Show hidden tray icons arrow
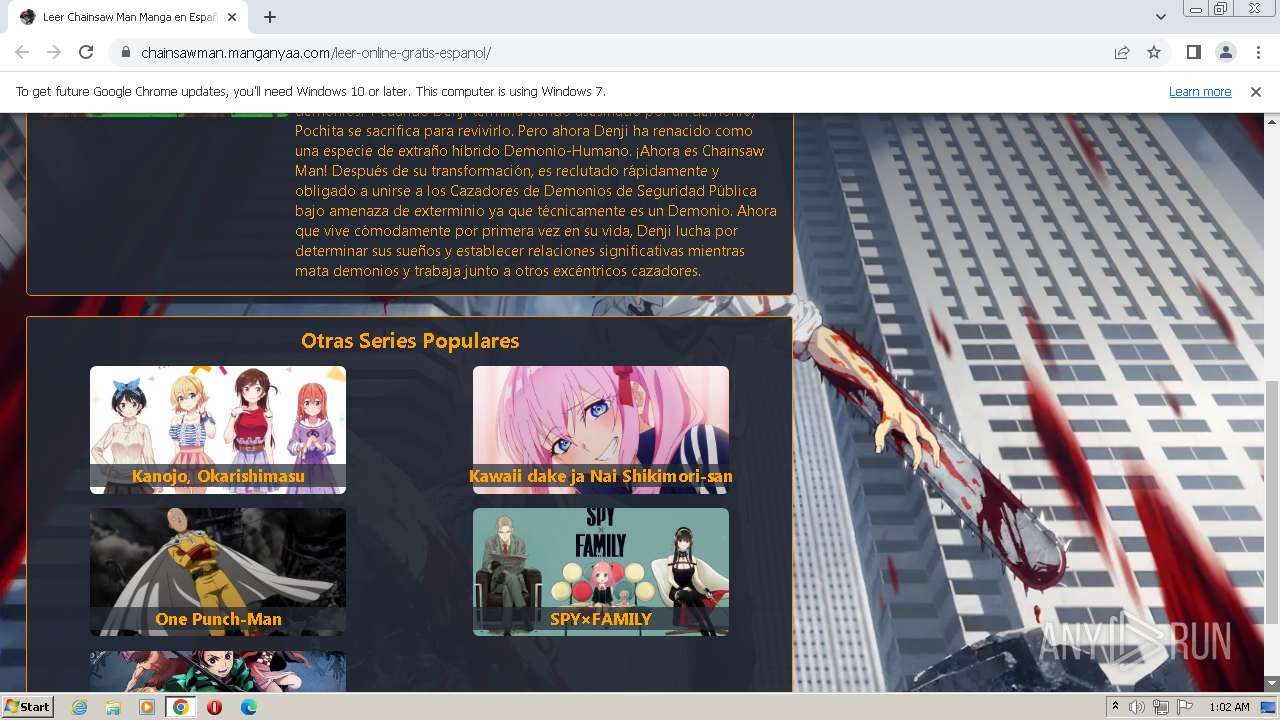Viewport: 1280px width, 720px height. tap(1116, 707)
